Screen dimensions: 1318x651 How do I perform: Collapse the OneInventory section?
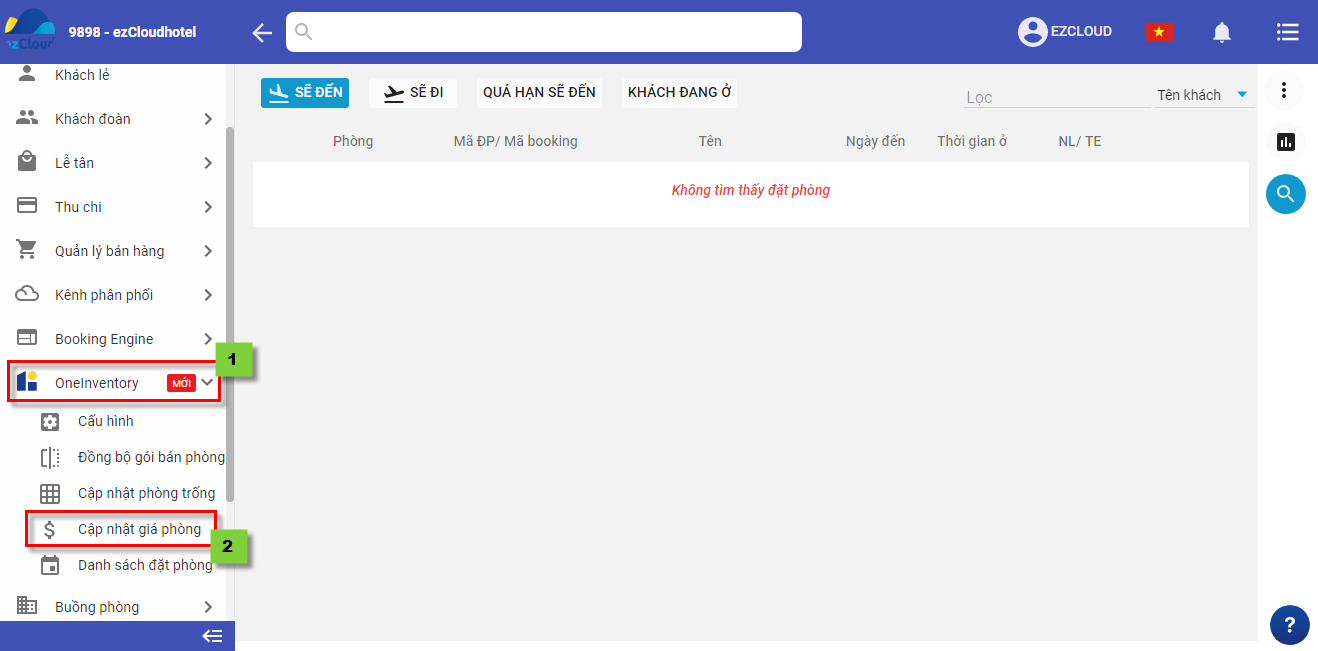tap(207, 382)
